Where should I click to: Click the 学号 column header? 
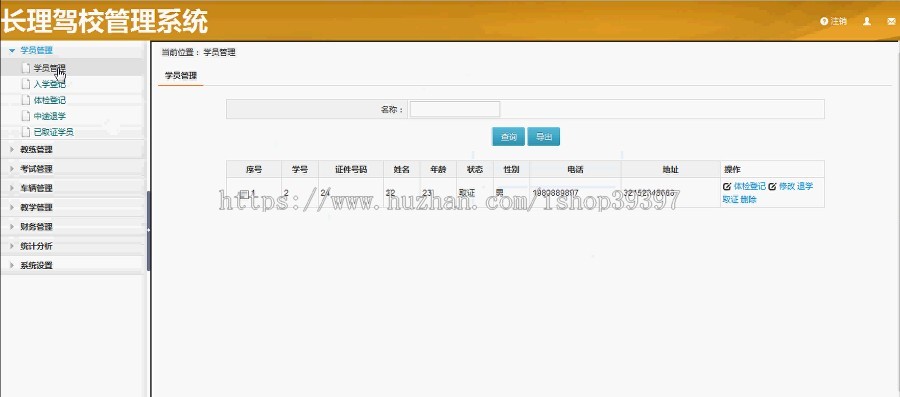pos(300,169)
